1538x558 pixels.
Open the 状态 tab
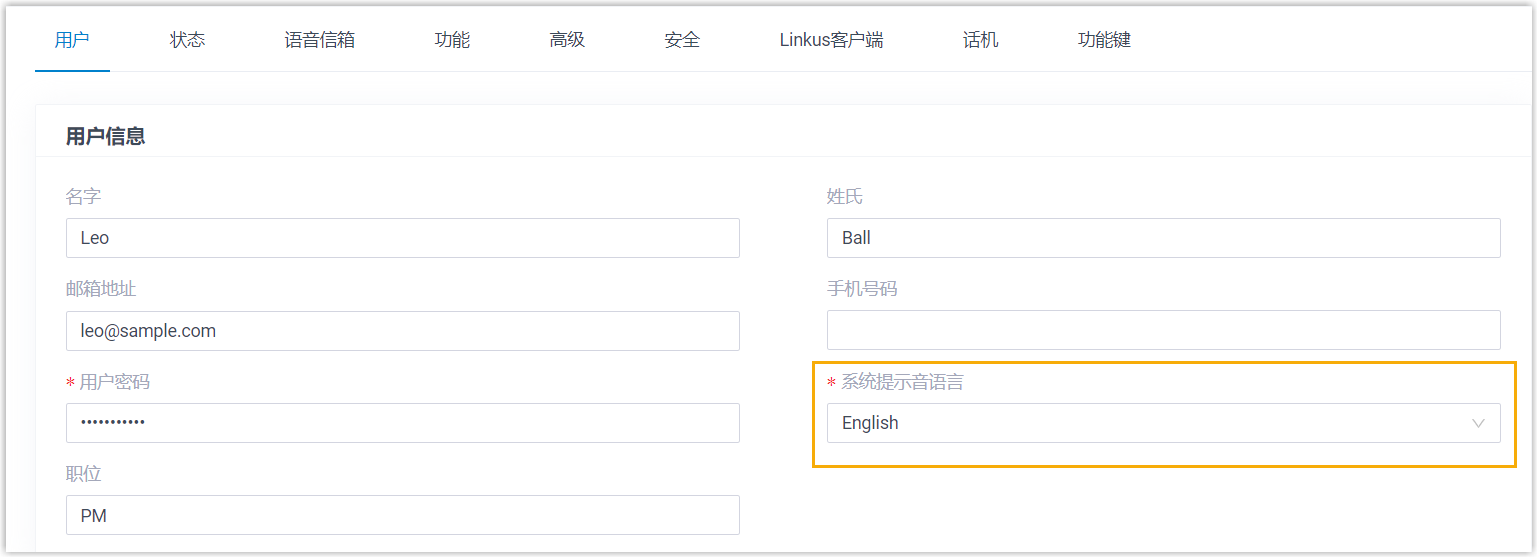coord(187,40)
